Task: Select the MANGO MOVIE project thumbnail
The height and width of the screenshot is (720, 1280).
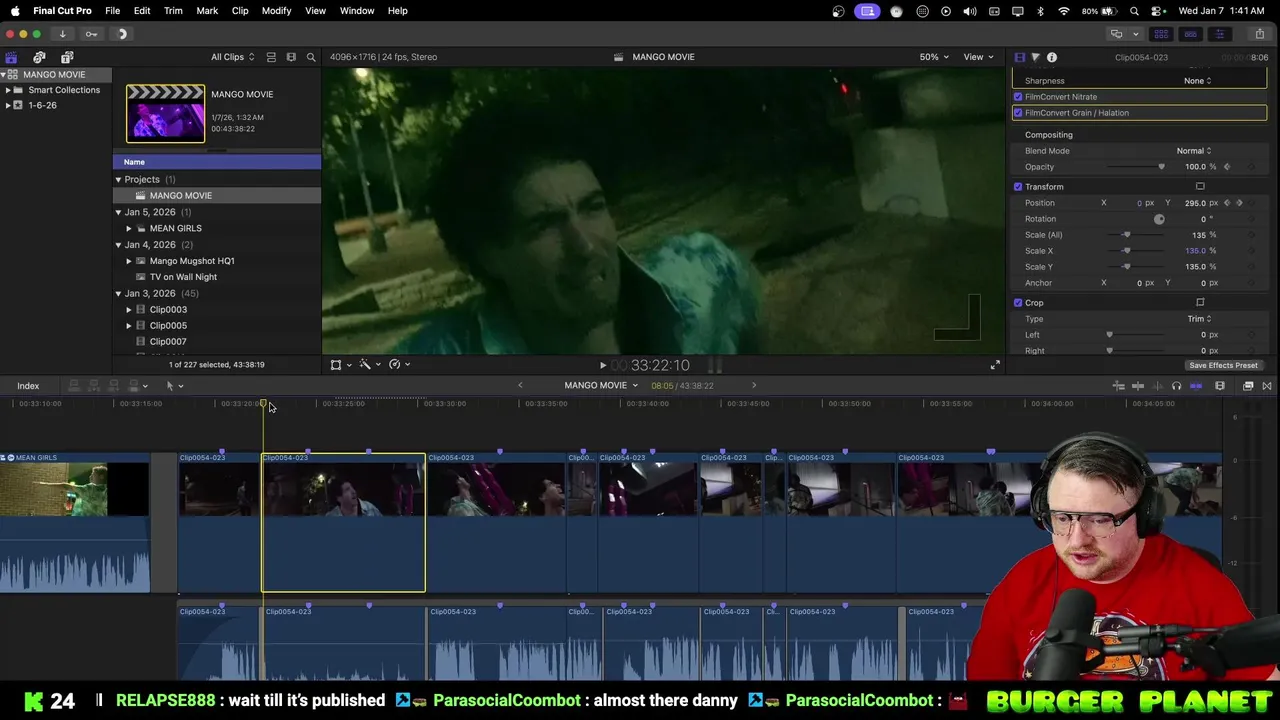Action: pyautogui.click(x=165, y=113)
